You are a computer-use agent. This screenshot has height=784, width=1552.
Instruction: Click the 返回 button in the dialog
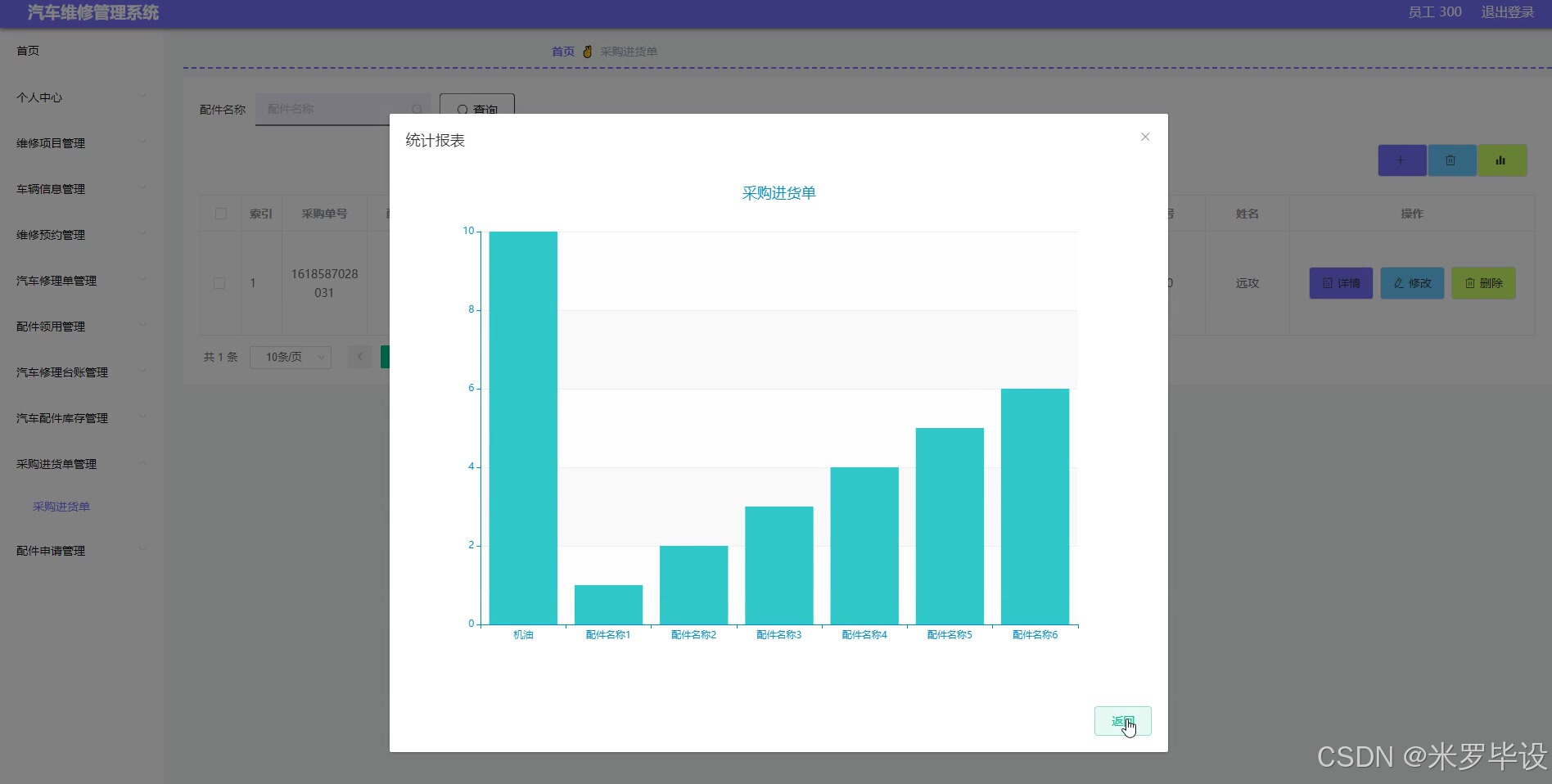tap(1122, 721)
